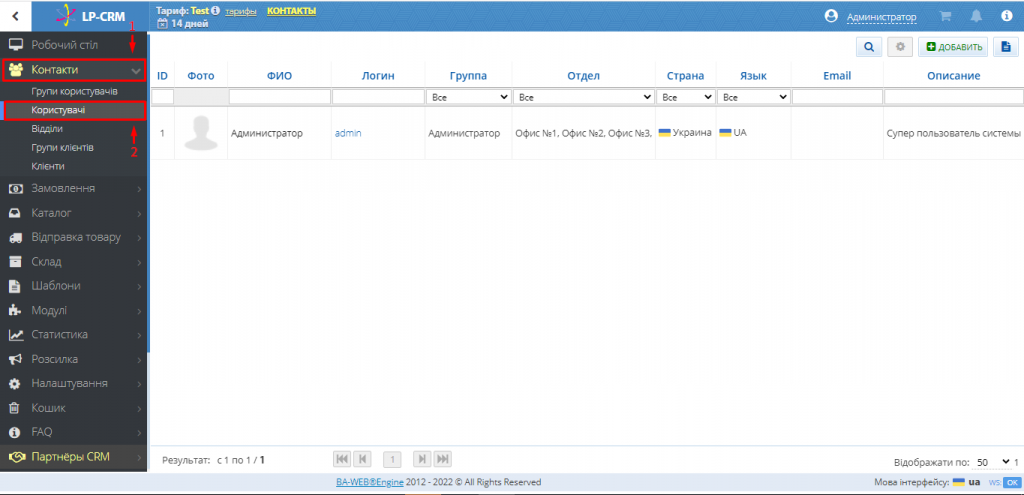Image resolution: width=1024 pixels, height=495 pixels.
Task: Expand the Кошик menu section
Action: (x=74, y=408)
